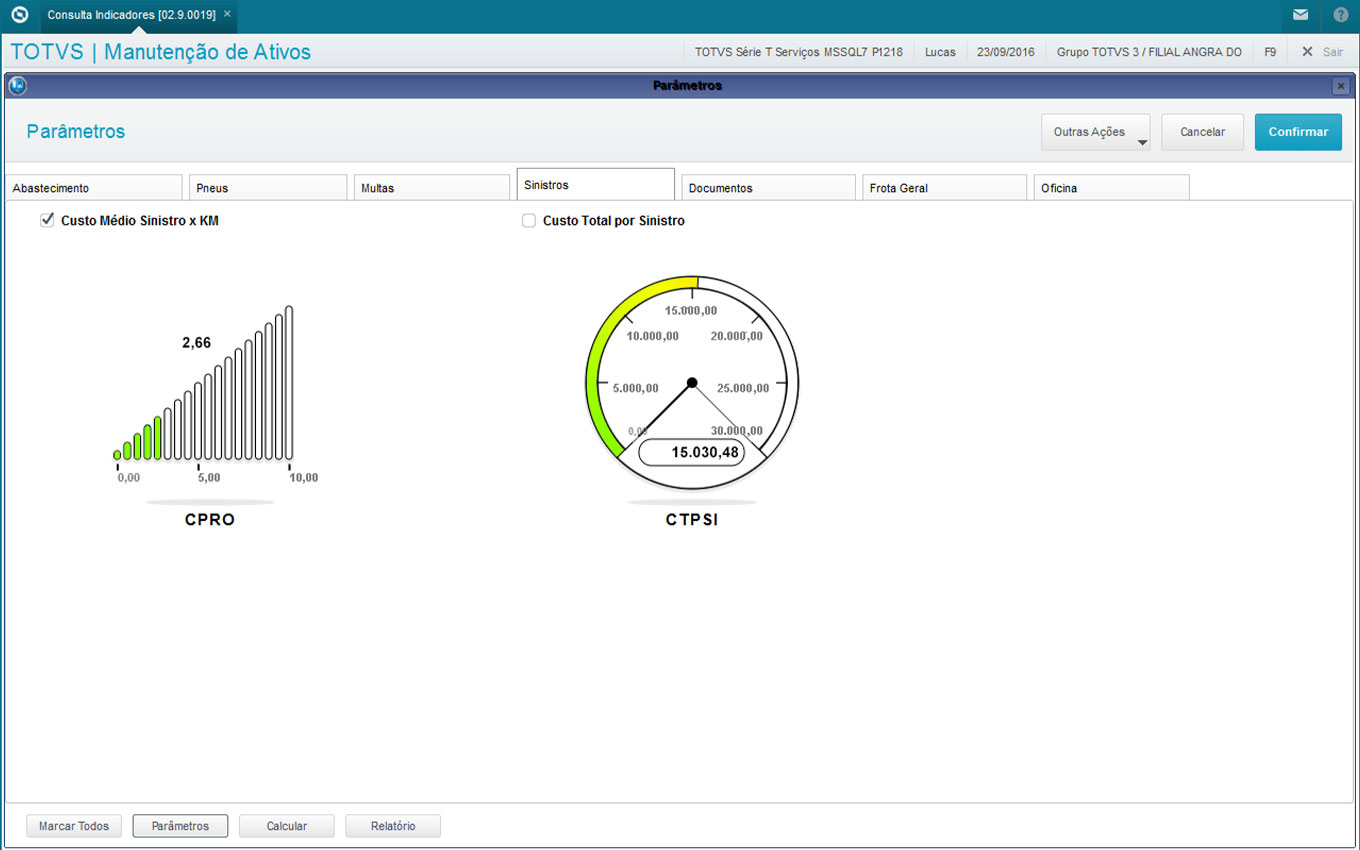1360x850 pixels.
Task: Select the Multas tab
Action: (x=432, y=188)
